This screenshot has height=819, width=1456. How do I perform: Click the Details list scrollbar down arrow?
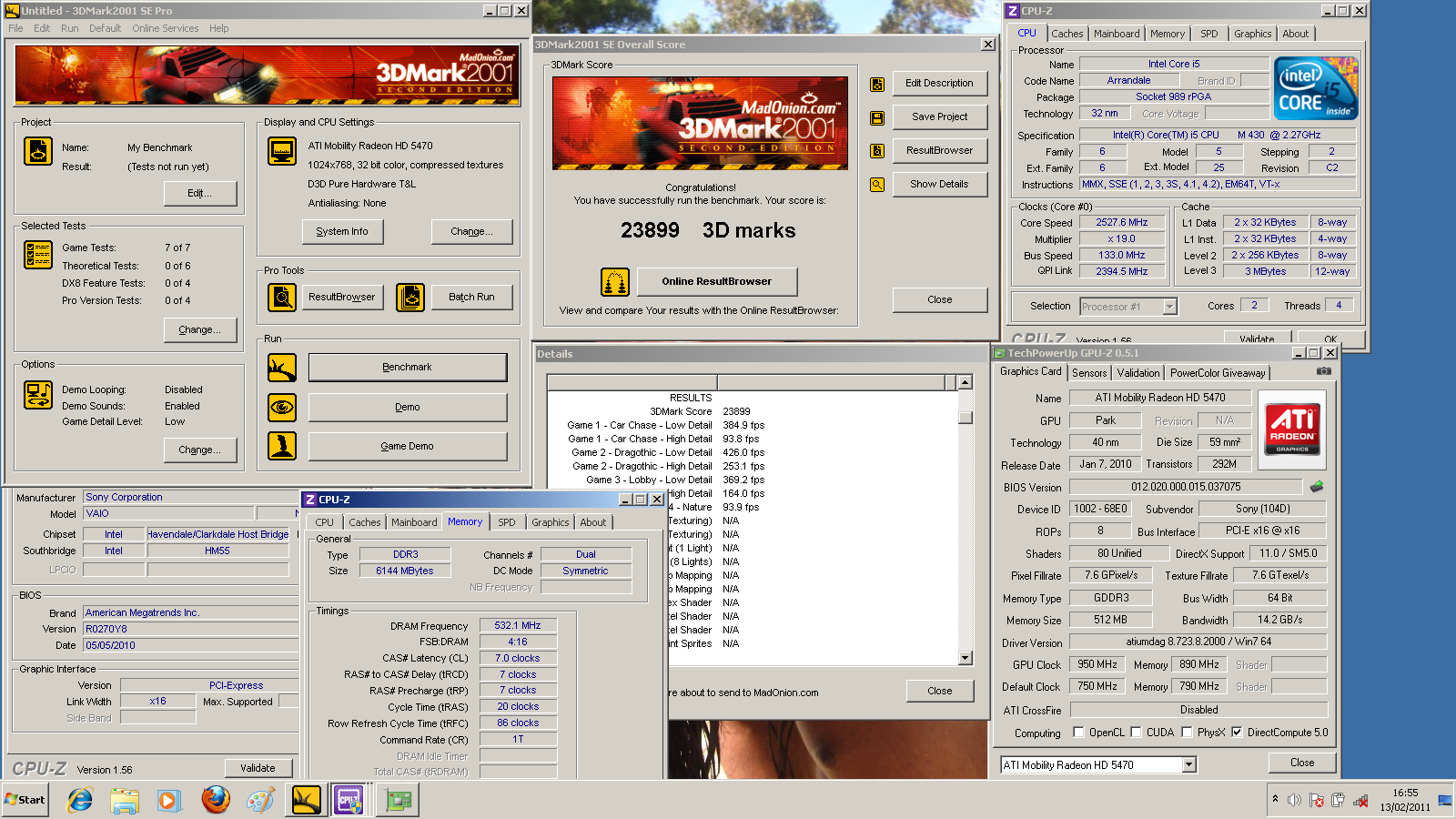click(966, 658)
